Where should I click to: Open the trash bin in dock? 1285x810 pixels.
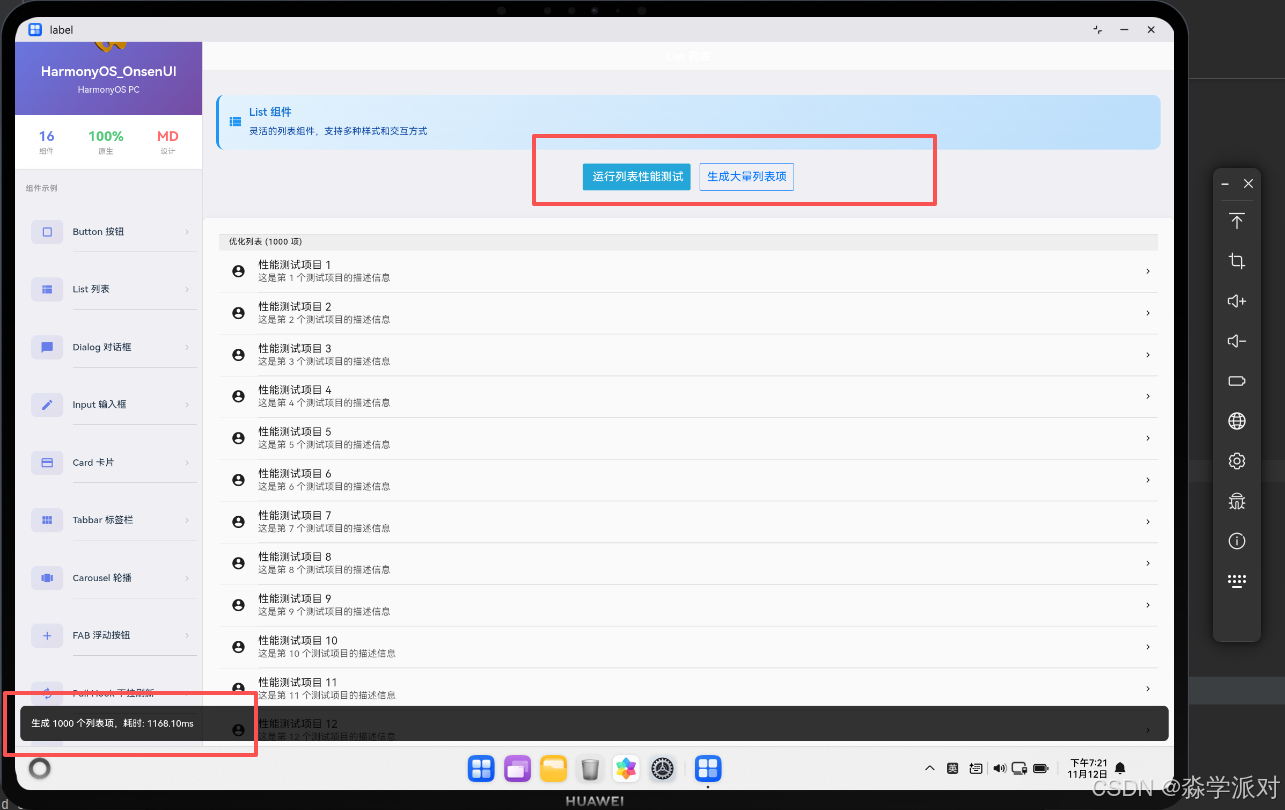tap(590, 768)
